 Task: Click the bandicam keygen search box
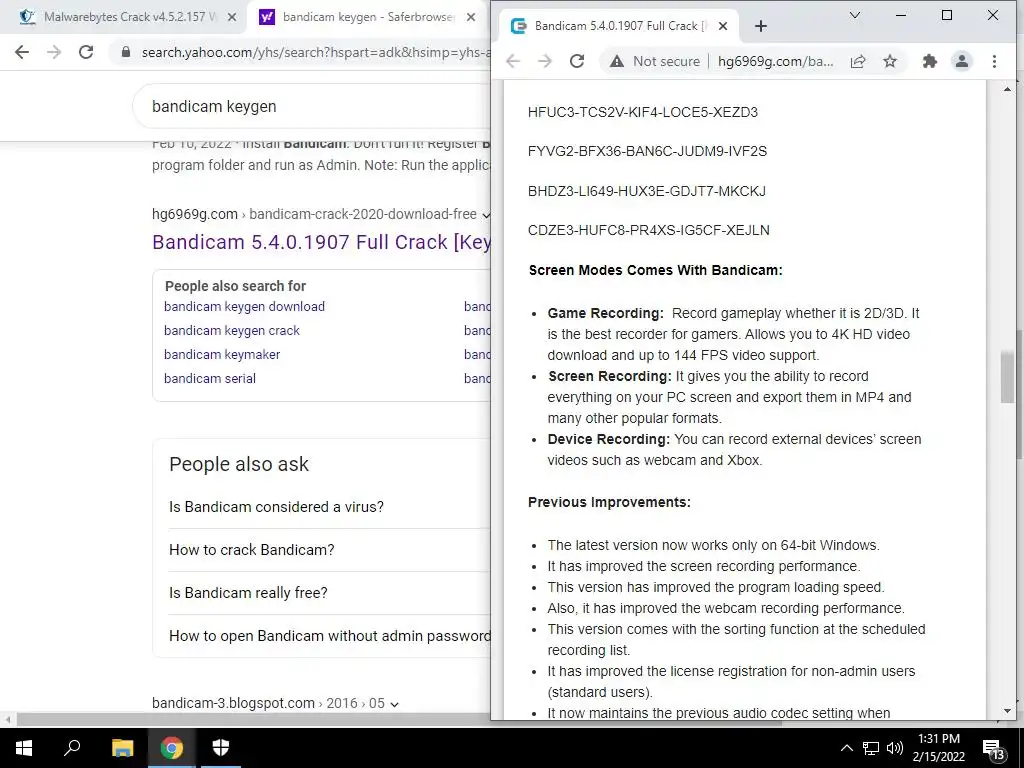coord(313,106)
